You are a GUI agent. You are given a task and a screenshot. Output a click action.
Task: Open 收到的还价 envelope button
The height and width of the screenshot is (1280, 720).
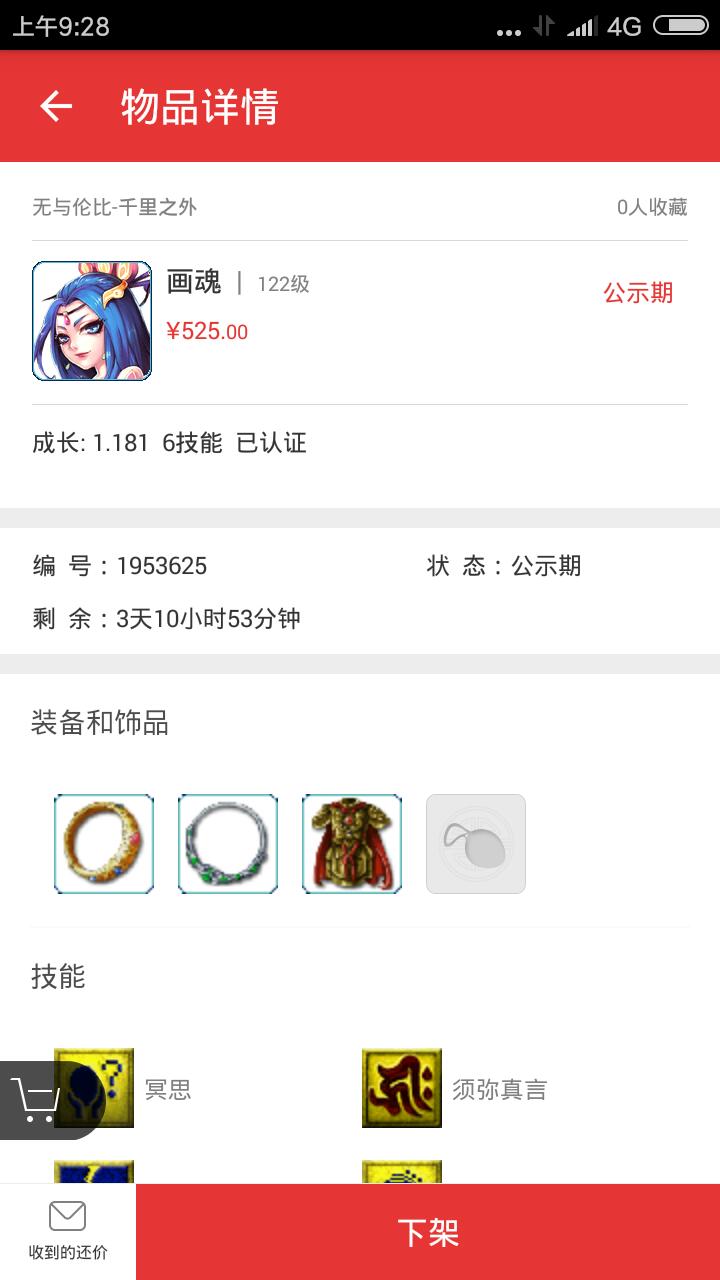click(68, 1232)
